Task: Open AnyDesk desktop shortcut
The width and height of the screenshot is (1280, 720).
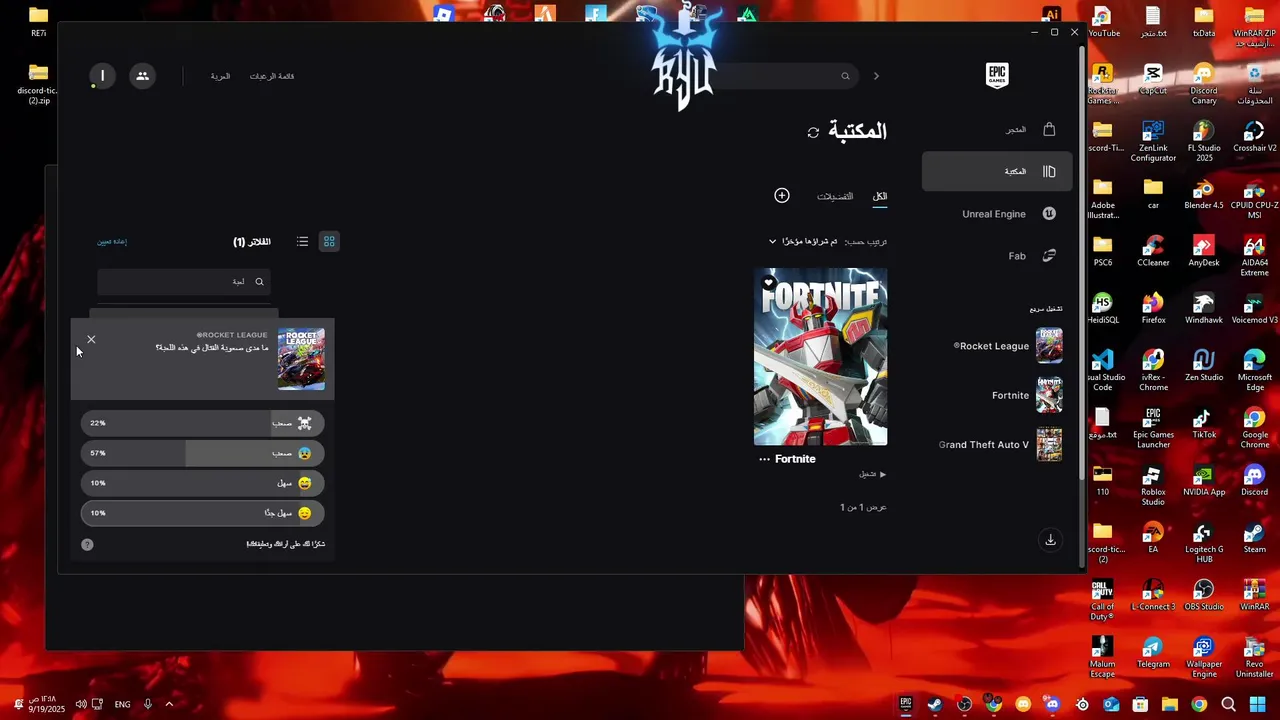Action: coord(1204,251)
